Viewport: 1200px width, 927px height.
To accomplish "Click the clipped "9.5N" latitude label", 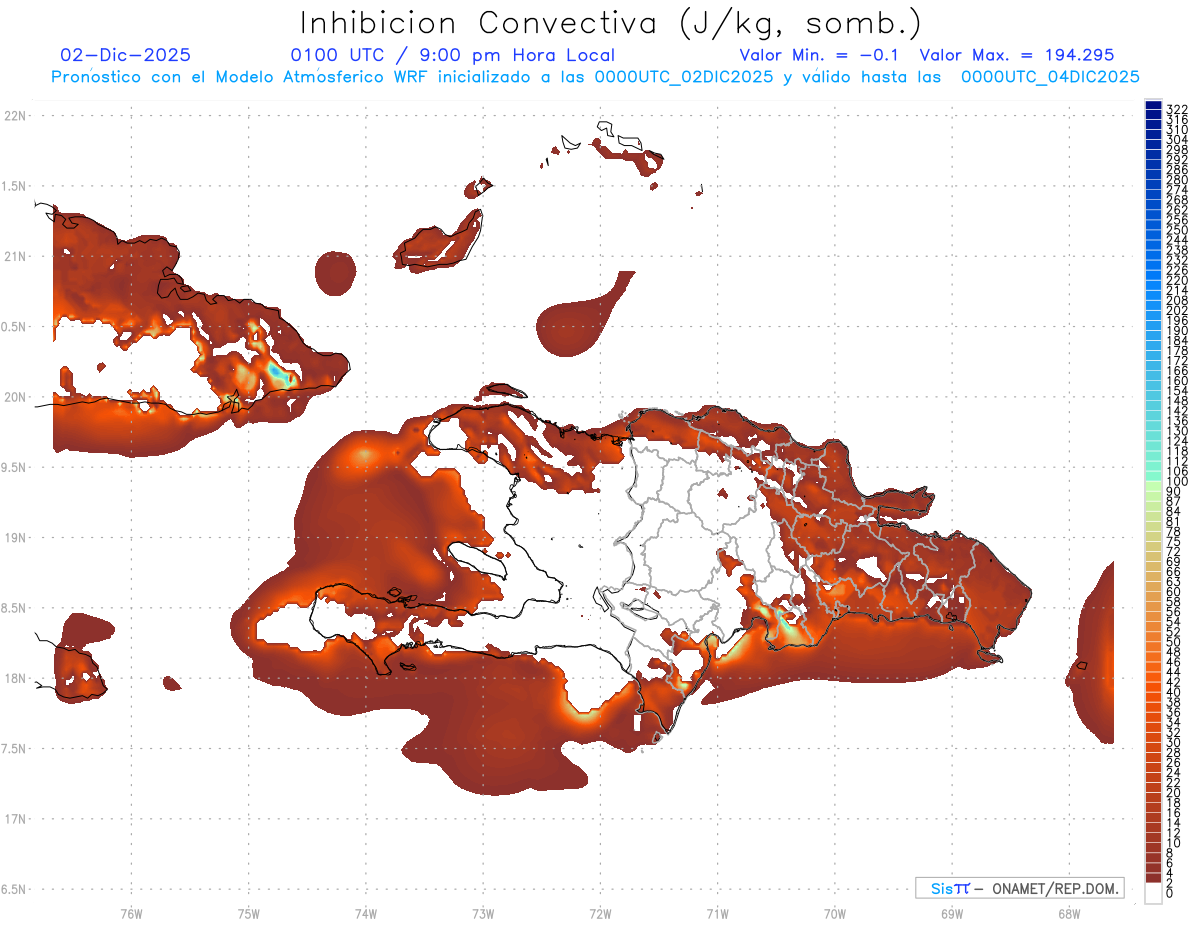I will click(14, 467).
